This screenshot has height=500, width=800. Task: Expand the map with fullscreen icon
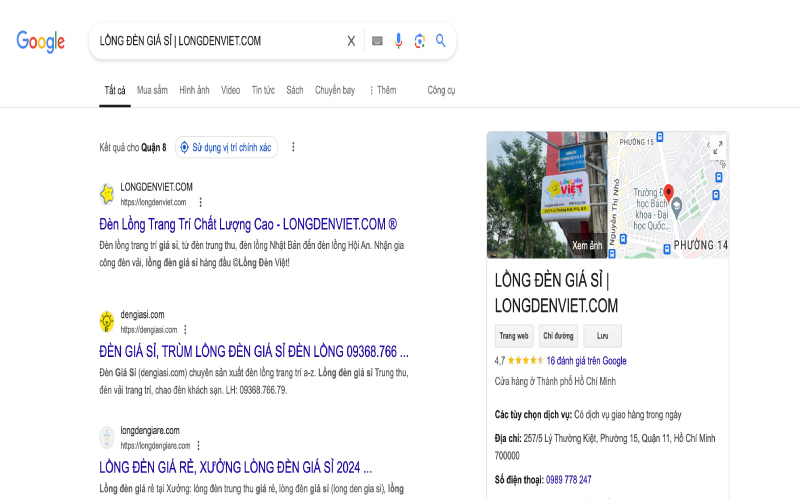(x=716, y=147)
